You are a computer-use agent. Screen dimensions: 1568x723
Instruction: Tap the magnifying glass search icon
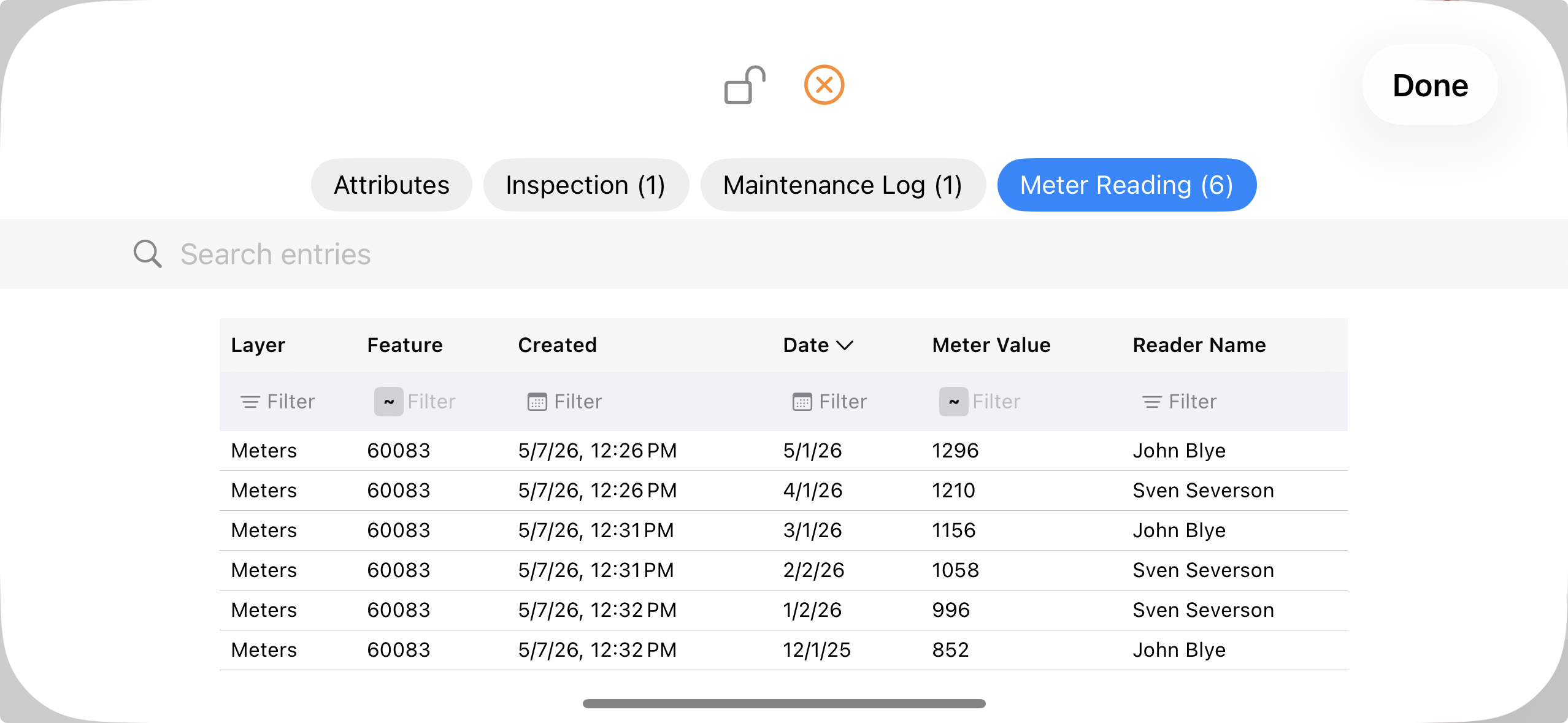[x=147, y=254]
